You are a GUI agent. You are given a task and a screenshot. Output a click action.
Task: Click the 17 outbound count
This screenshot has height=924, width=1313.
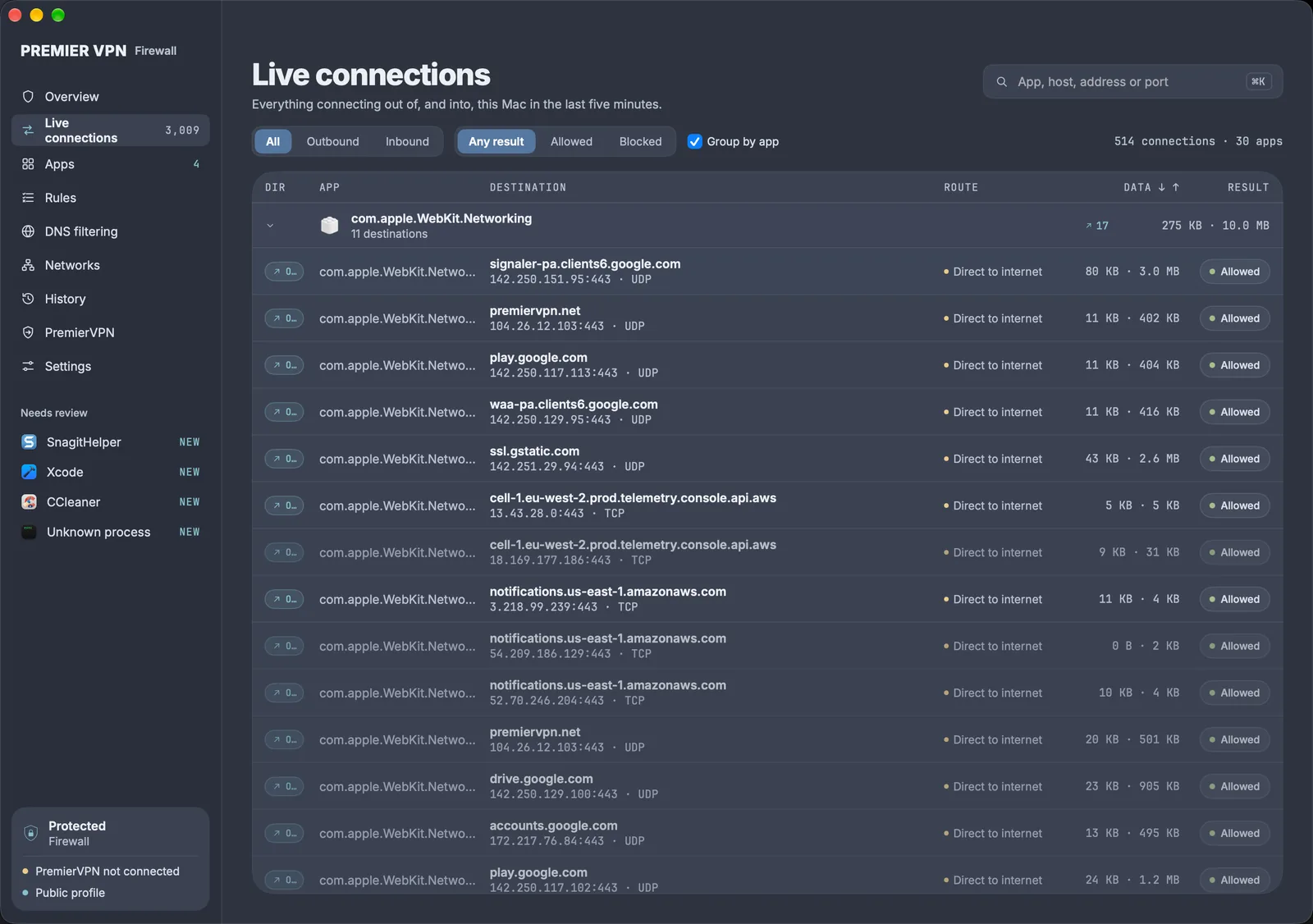coord(1097,226)
